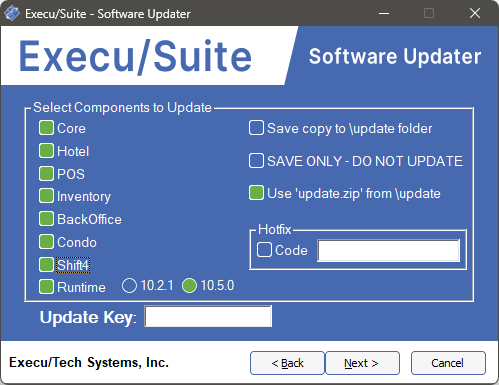Toggle the Runtime checkbox
The width and height of the screenshot is (499, 385).
click(46, 287)
